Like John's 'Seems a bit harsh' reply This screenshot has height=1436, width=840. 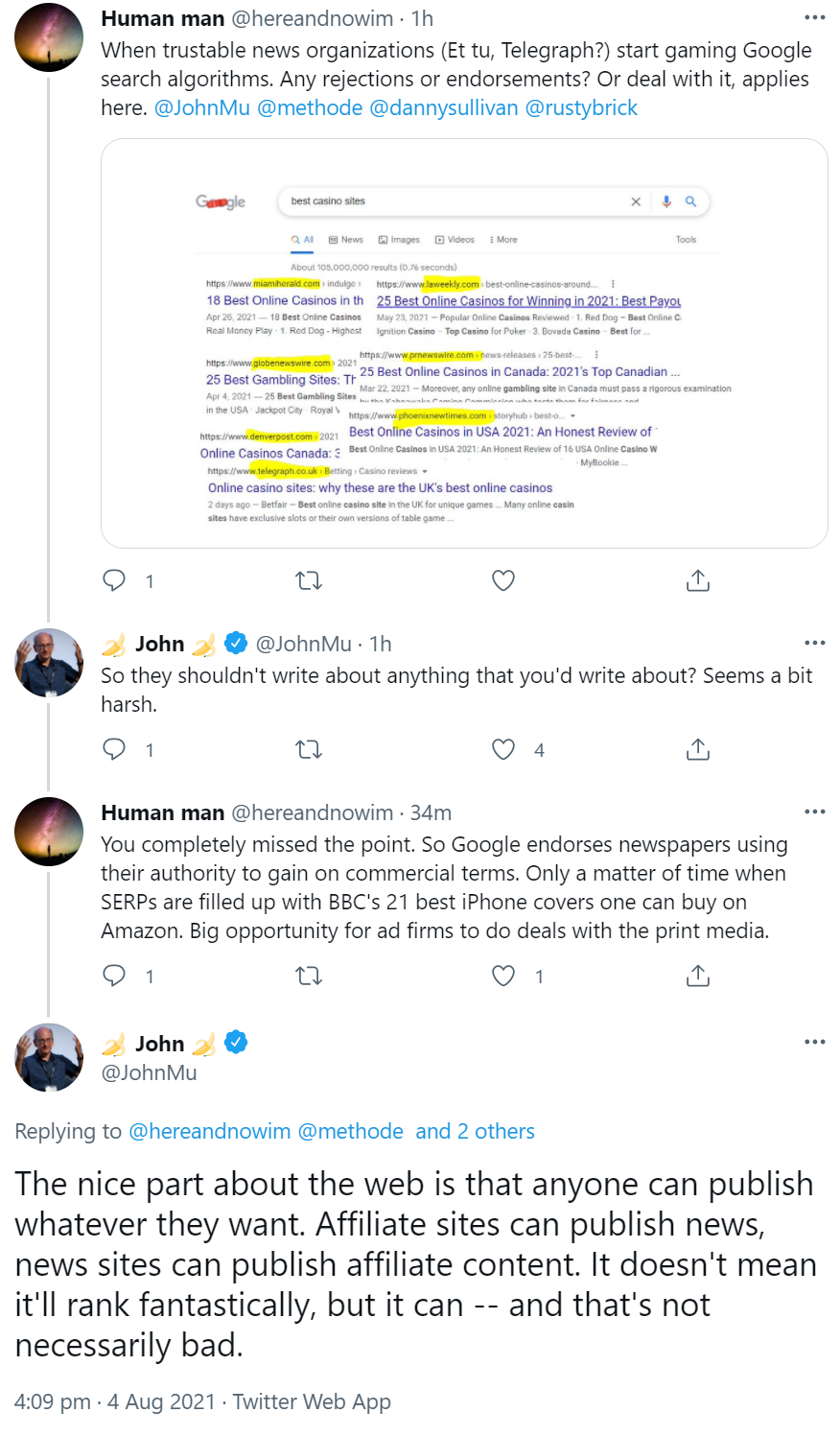tap(503, 749)
